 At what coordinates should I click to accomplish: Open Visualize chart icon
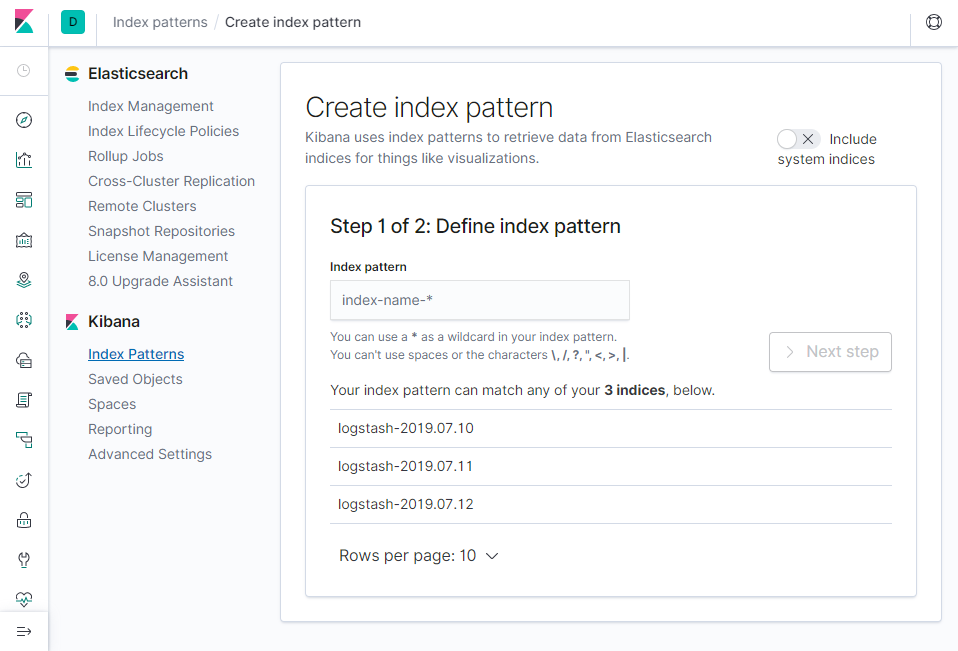[24, 160]
